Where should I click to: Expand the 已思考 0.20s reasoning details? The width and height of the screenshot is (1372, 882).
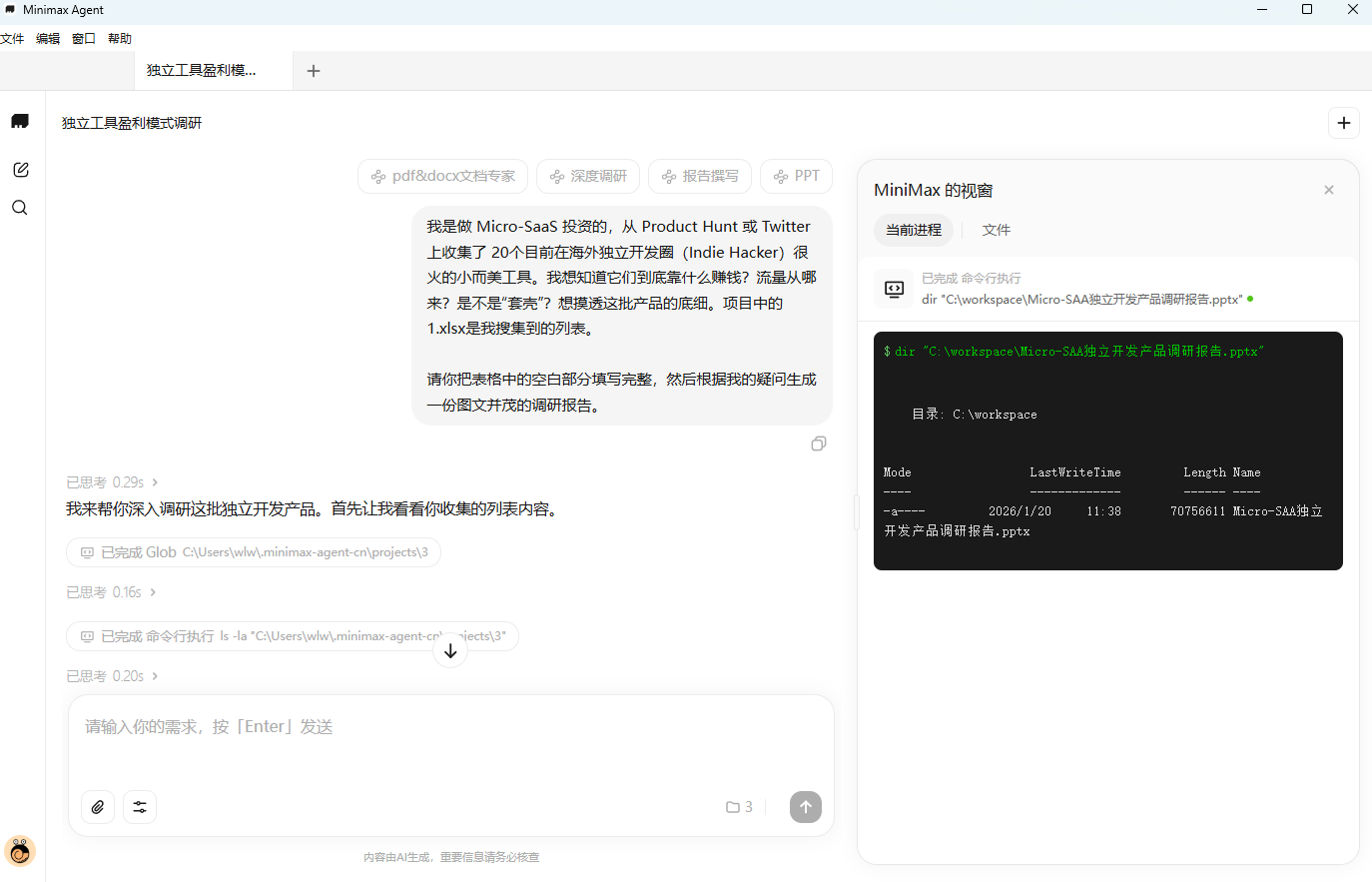tap(112, 675)
